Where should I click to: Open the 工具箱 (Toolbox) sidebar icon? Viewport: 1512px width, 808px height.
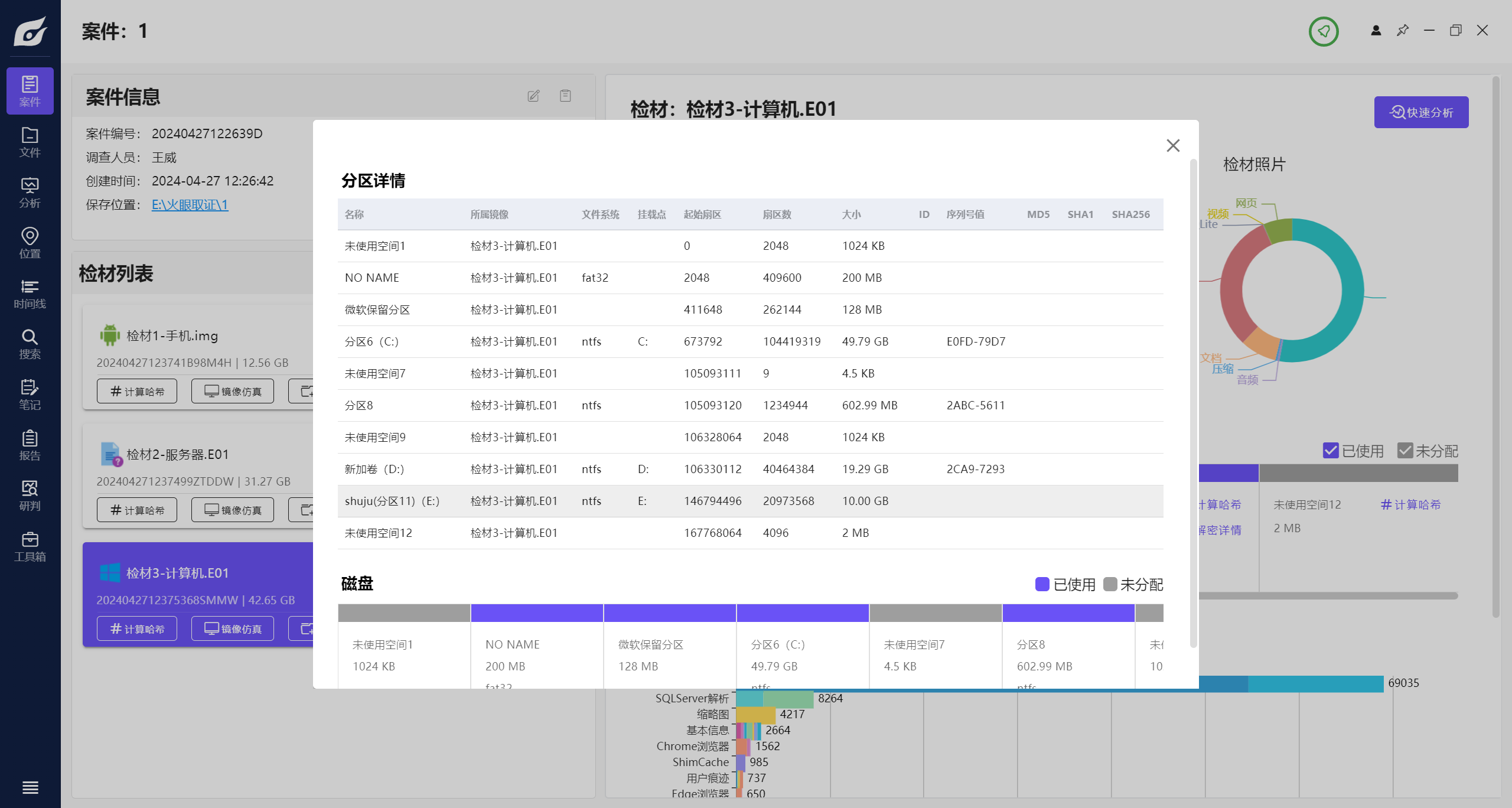(30, 546)
